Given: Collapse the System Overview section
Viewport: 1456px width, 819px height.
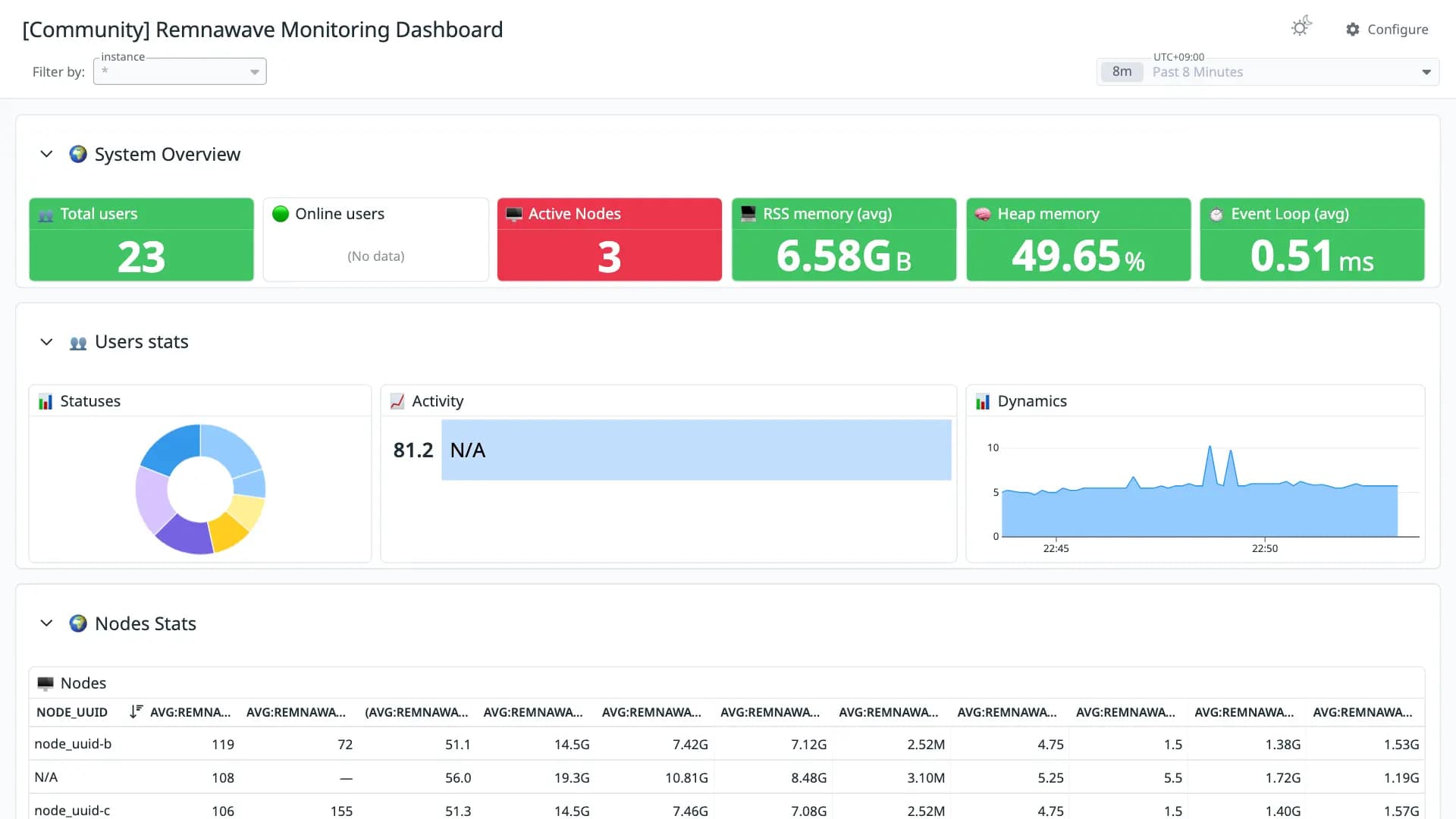Looking at the screenshot, I should click(x=46, y=154).
